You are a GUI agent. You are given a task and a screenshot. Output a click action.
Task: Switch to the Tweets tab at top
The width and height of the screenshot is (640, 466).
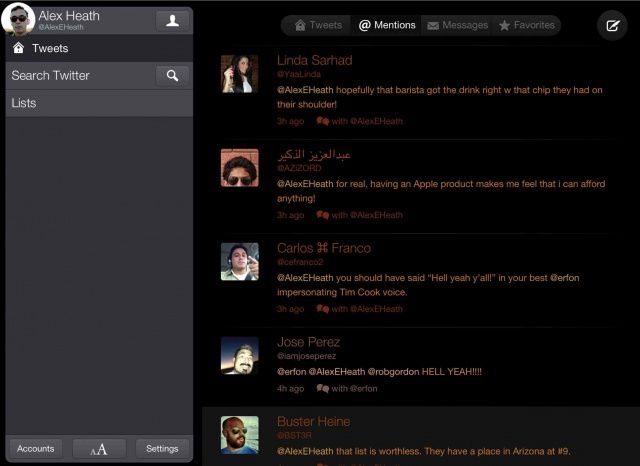coord(318,25)
